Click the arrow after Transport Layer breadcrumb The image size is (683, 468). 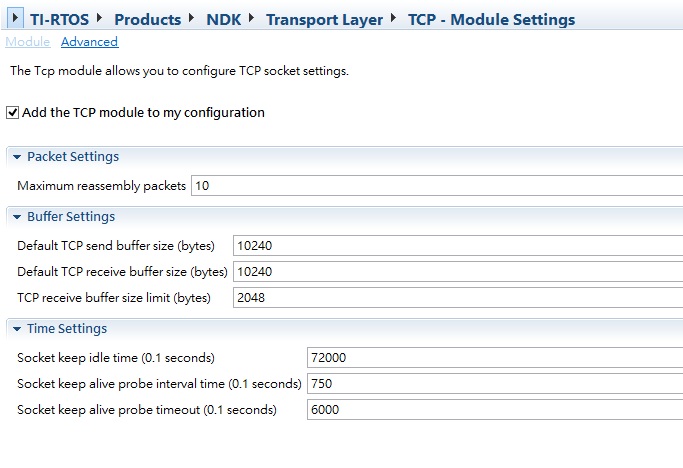[x=393, y=18]
